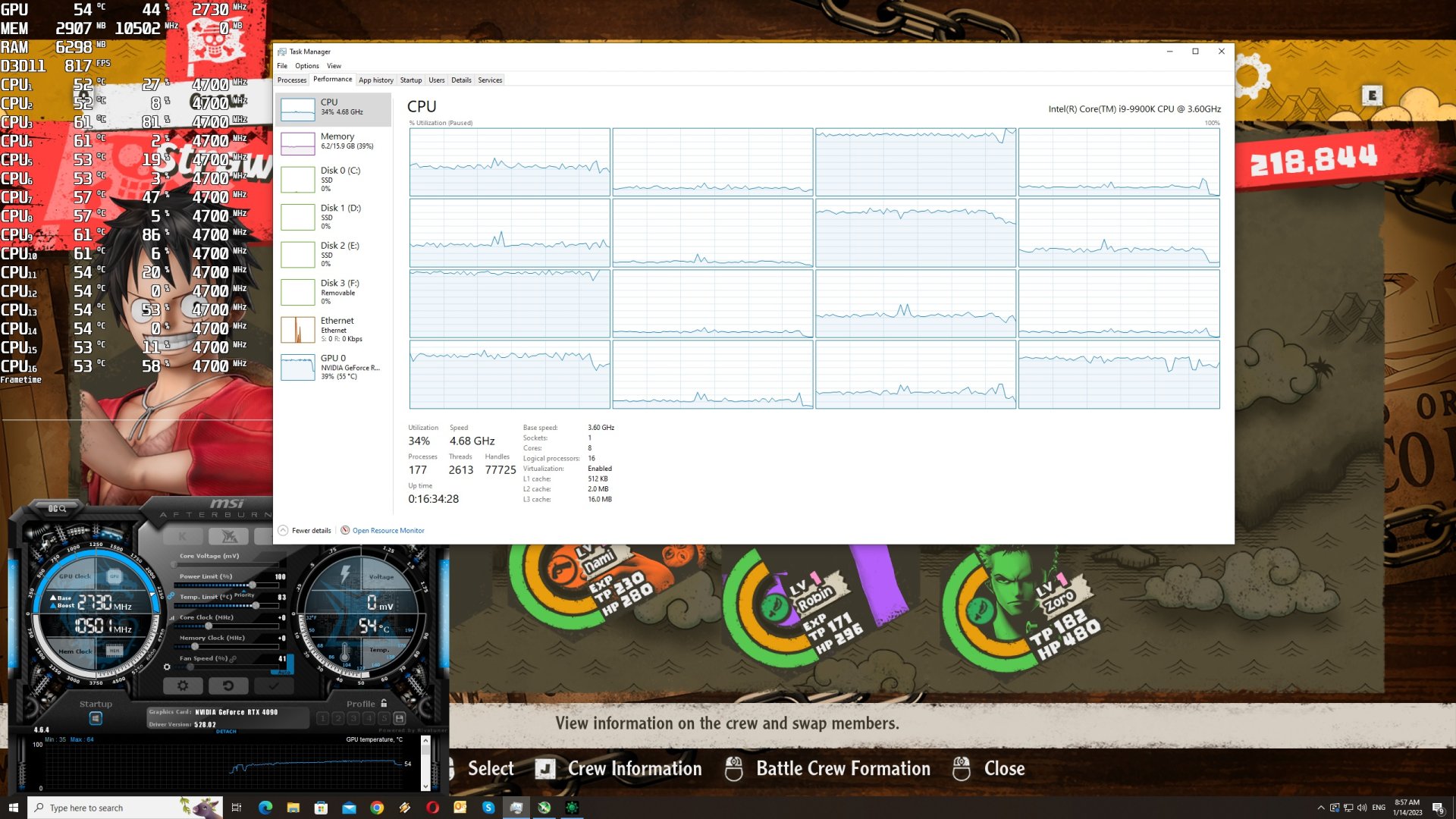Open Resource Monitor link

pos(388,531)
